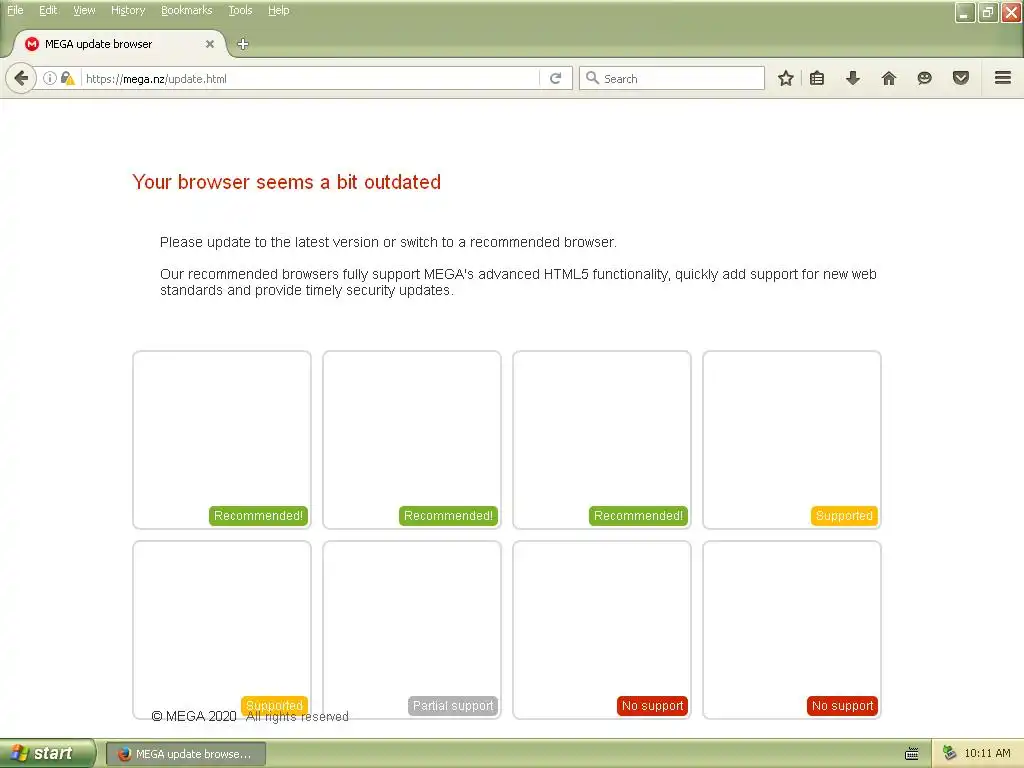Image resolution: width=1024 pixels, height=768 pixels.
Task: Select MEGA update browser taskbar button
Action: coord(186,754)
